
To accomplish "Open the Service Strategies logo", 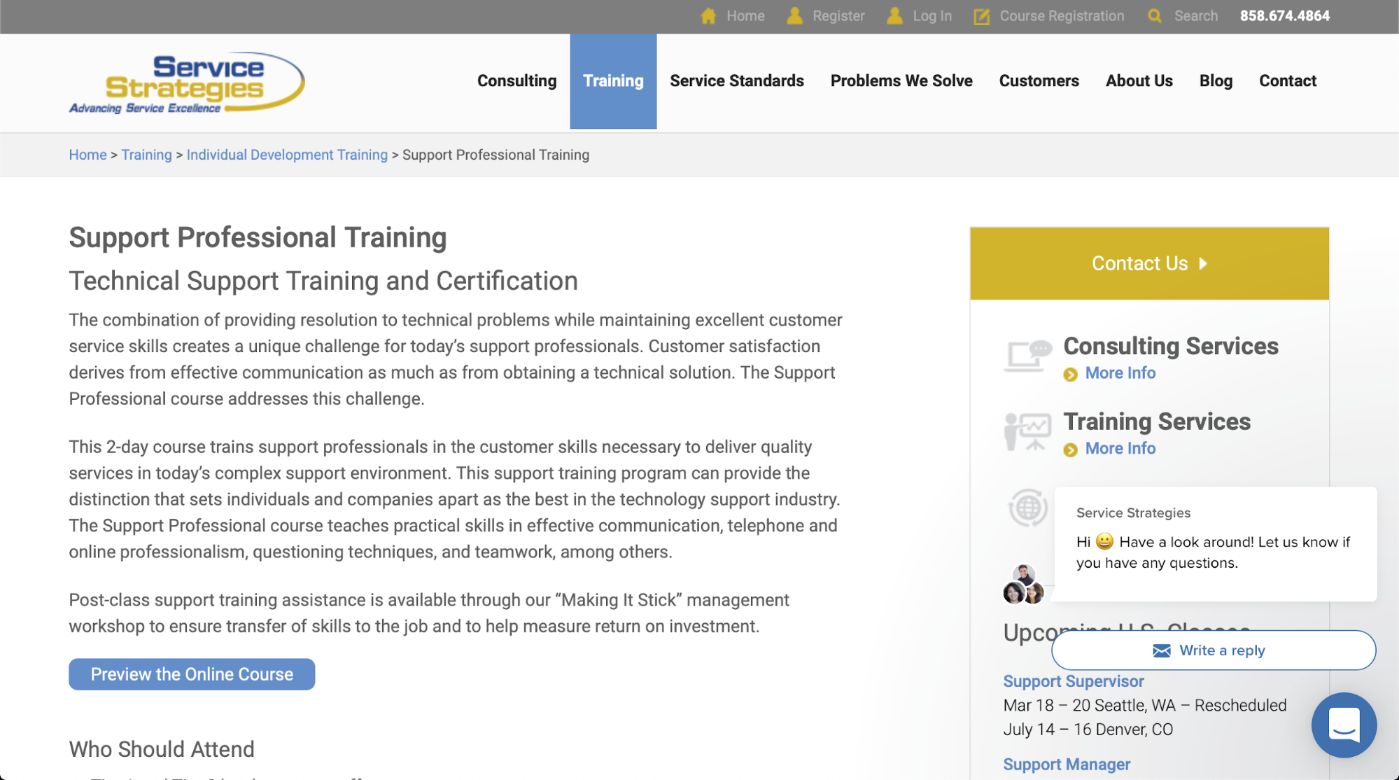I will [187, 83].
